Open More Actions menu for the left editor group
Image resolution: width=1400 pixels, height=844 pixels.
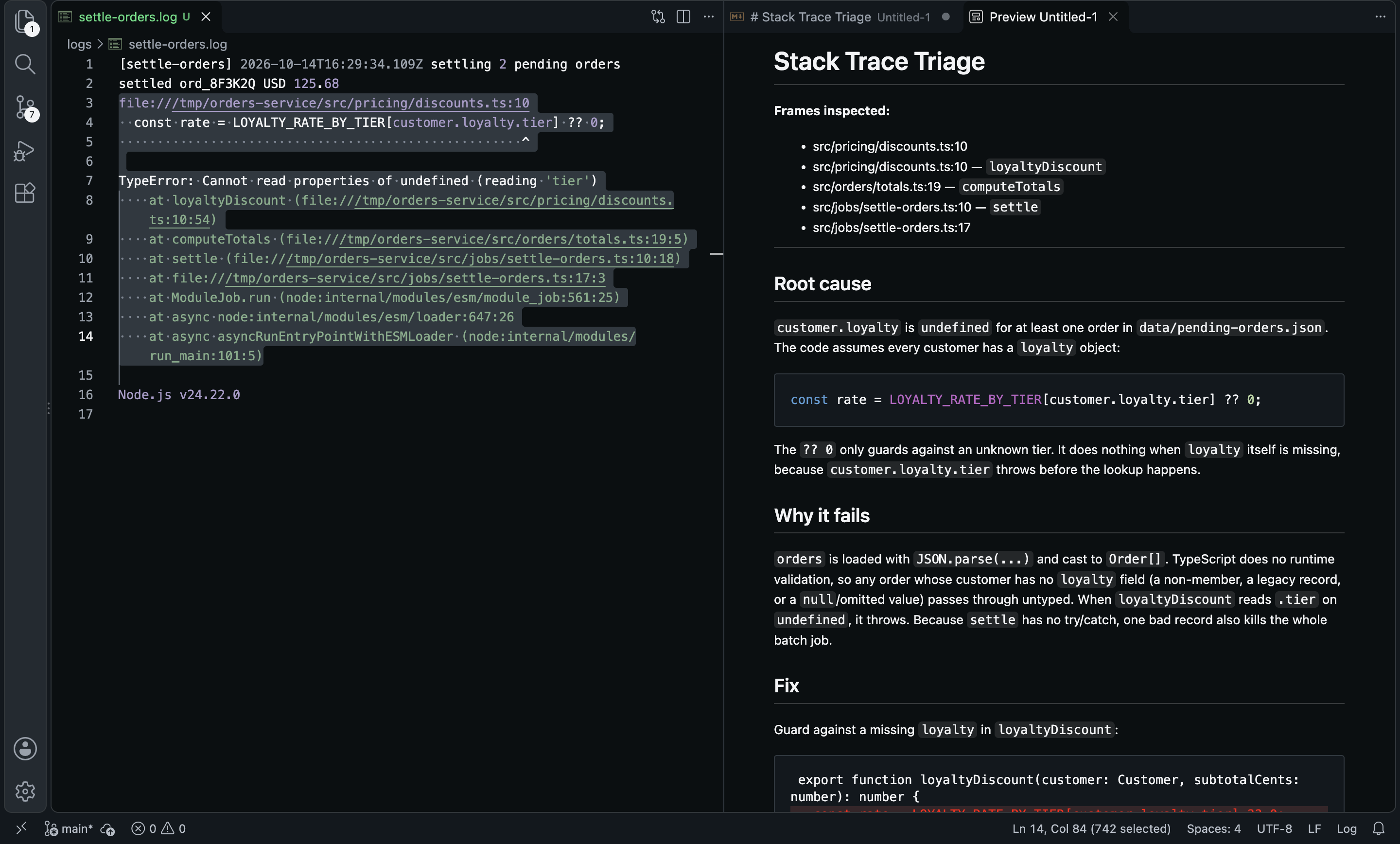point(709,17)
